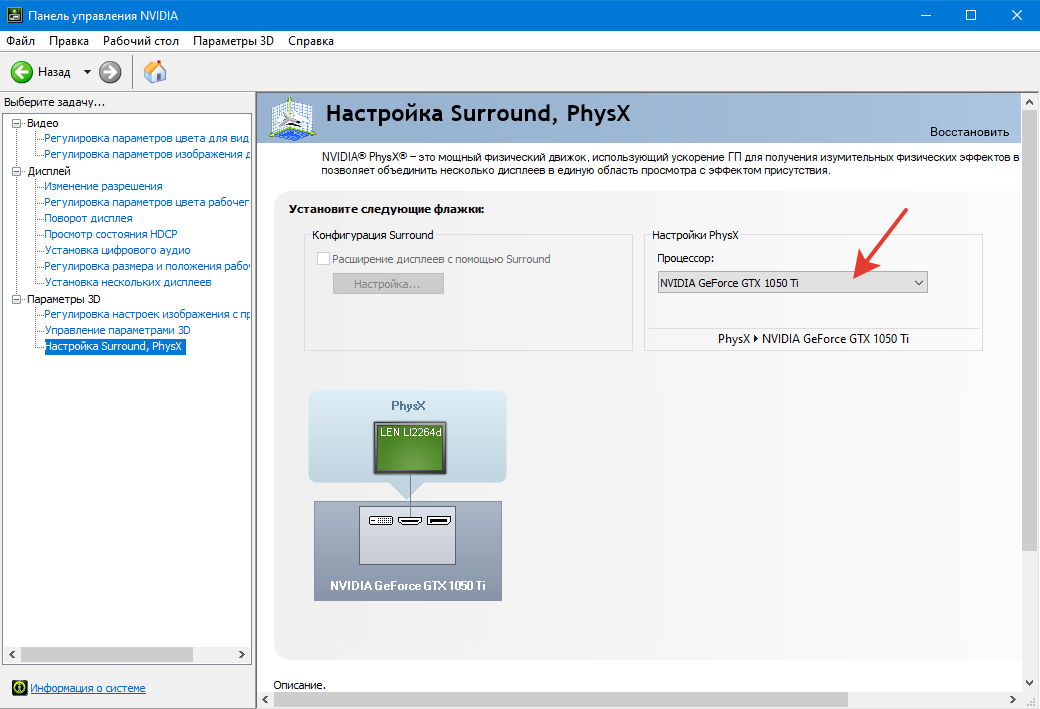Click the Назад button label
Screen dimensions: 1040x709
pyautogui.click(x=54, y=72)
